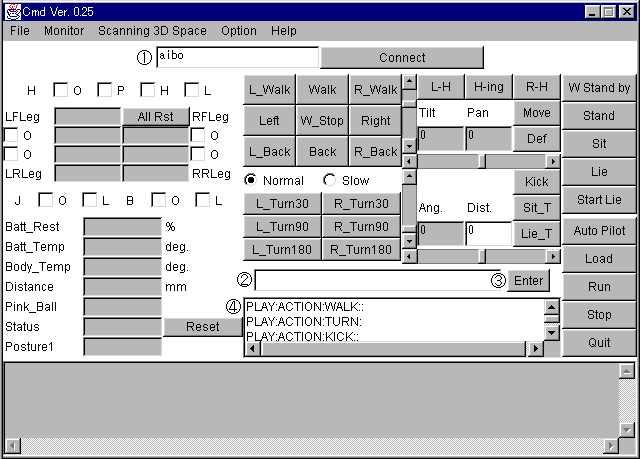Click the All Rst button
This screenshot has width=640, height=459.
[x=155, y=116]
